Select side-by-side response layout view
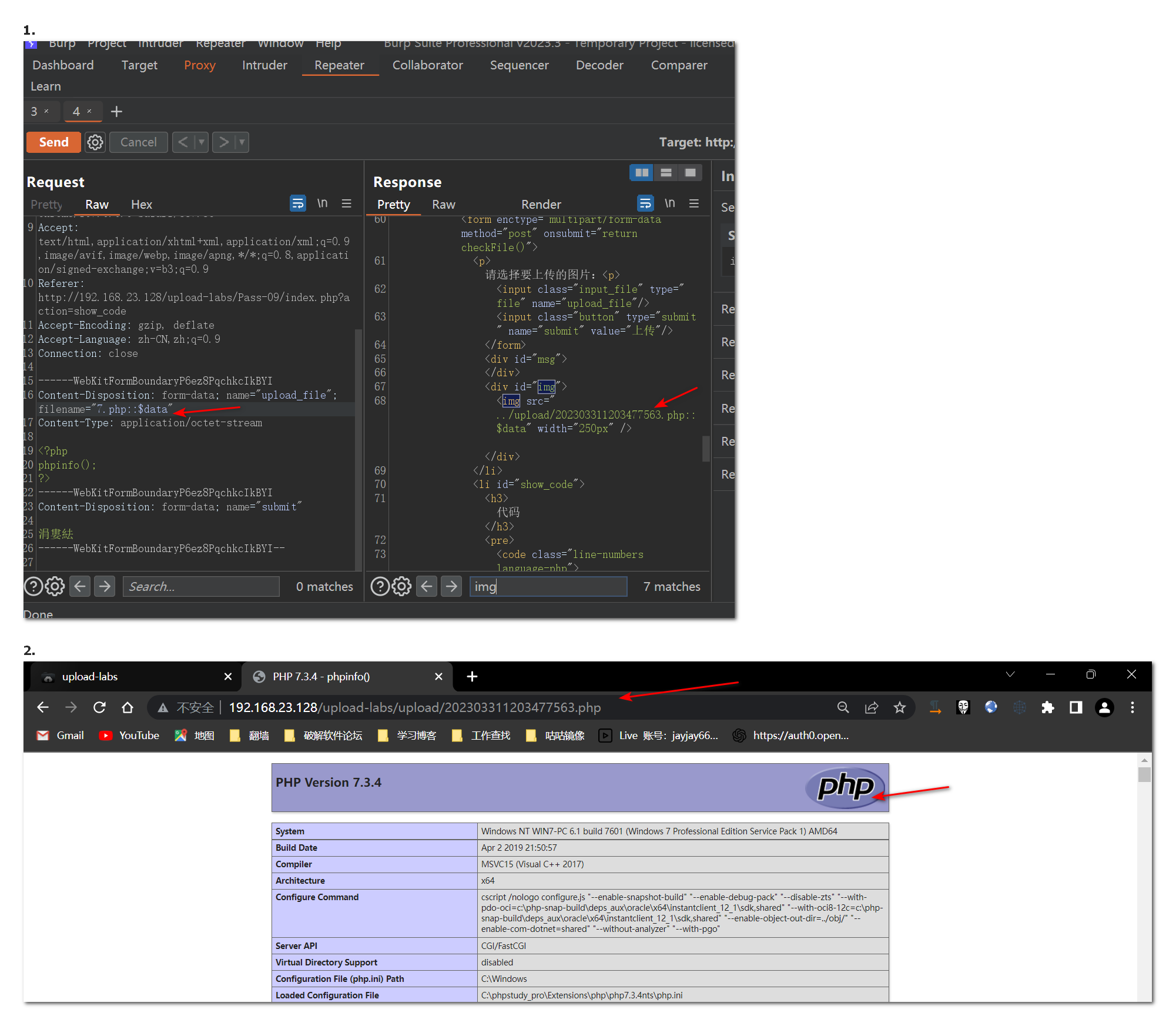The image size is (1176, 1026). pyautogui.click(x=642, y=173)
